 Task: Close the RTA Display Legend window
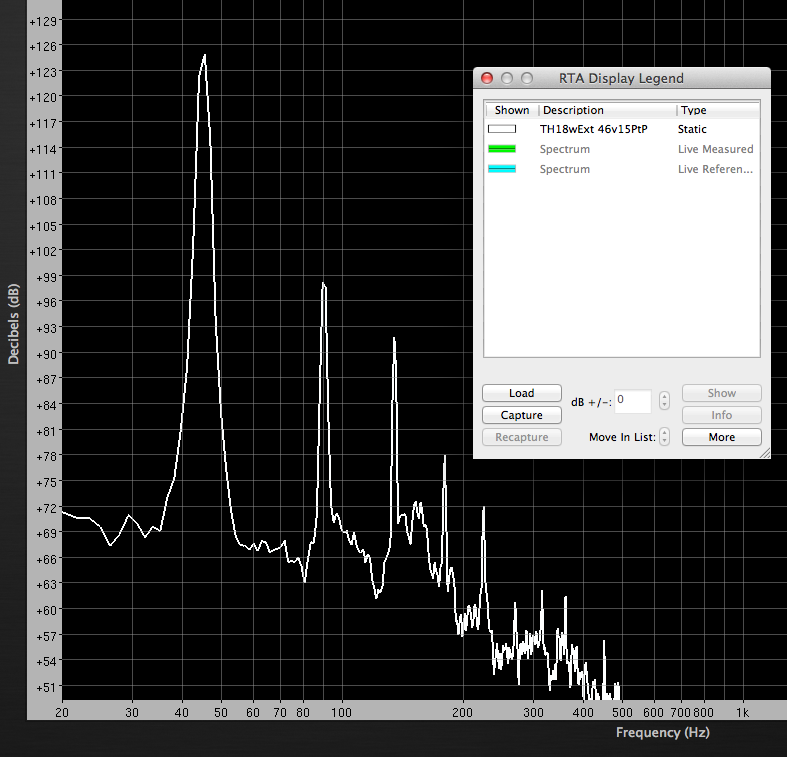pyautogui.click(x=487, y=78)
